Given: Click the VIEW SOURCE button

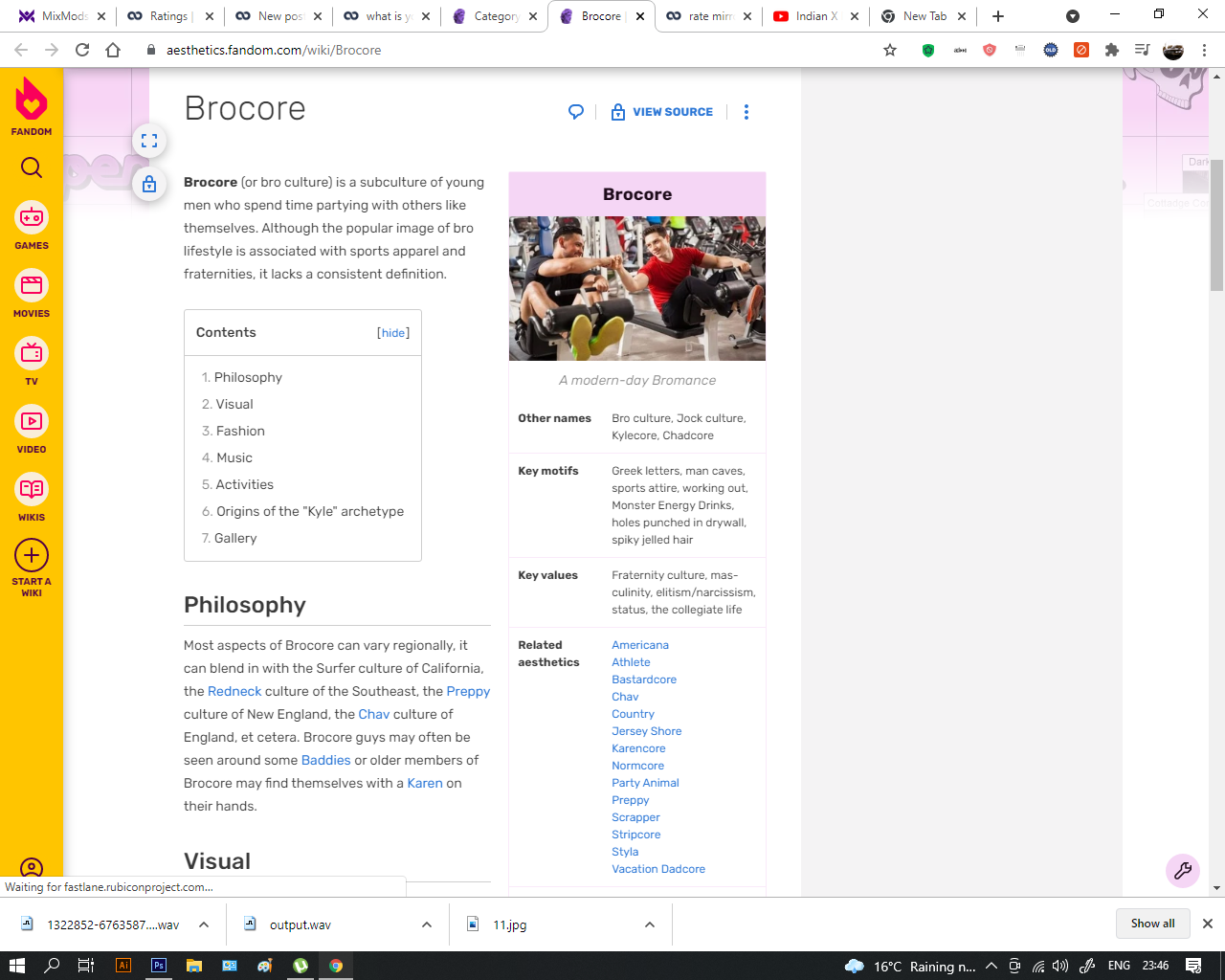Looking at the screenshot, I should click(x=662, y=112).
